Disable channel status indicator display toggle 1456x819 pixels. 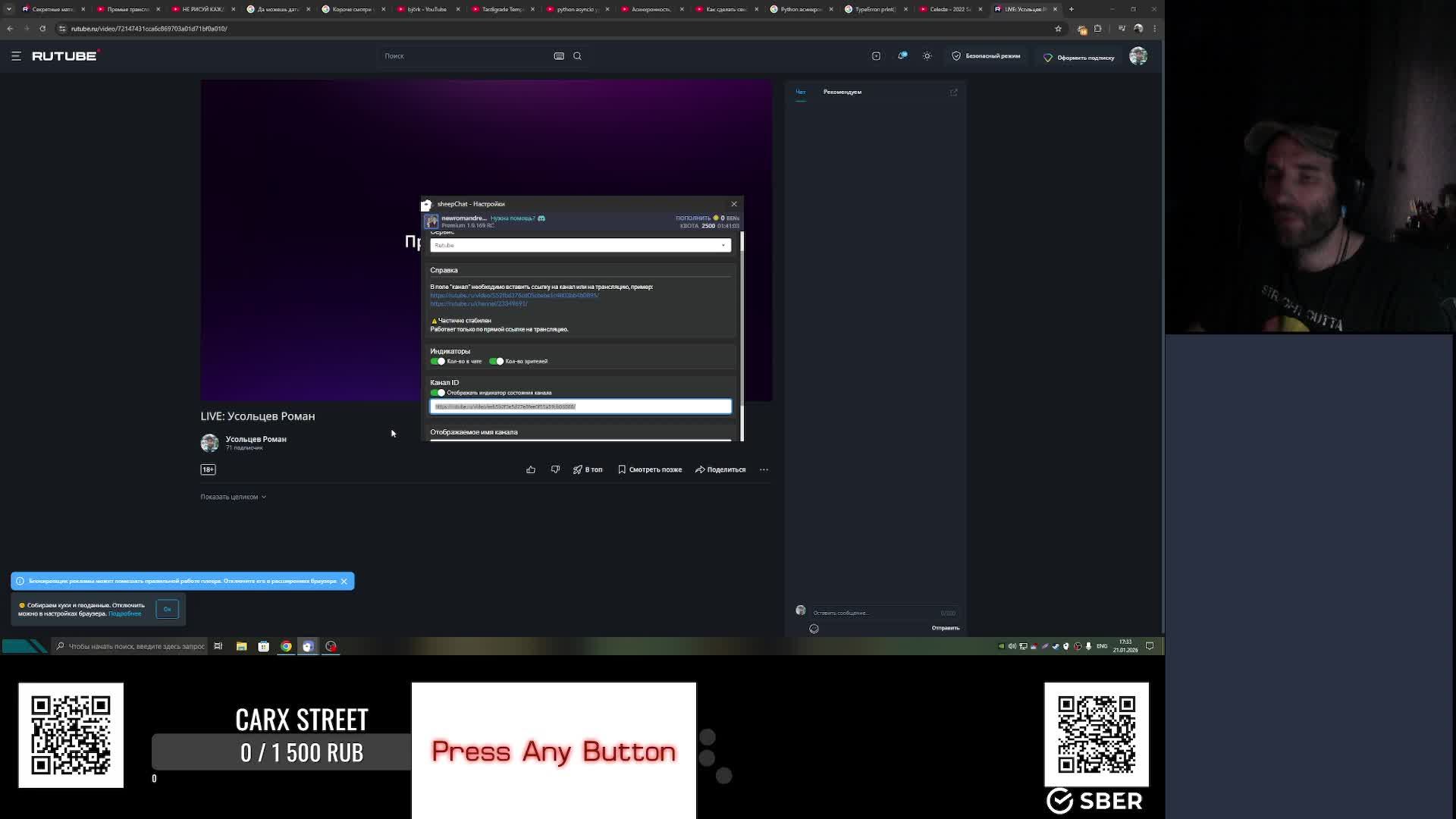pyautogui.click(x=438, y=393)
